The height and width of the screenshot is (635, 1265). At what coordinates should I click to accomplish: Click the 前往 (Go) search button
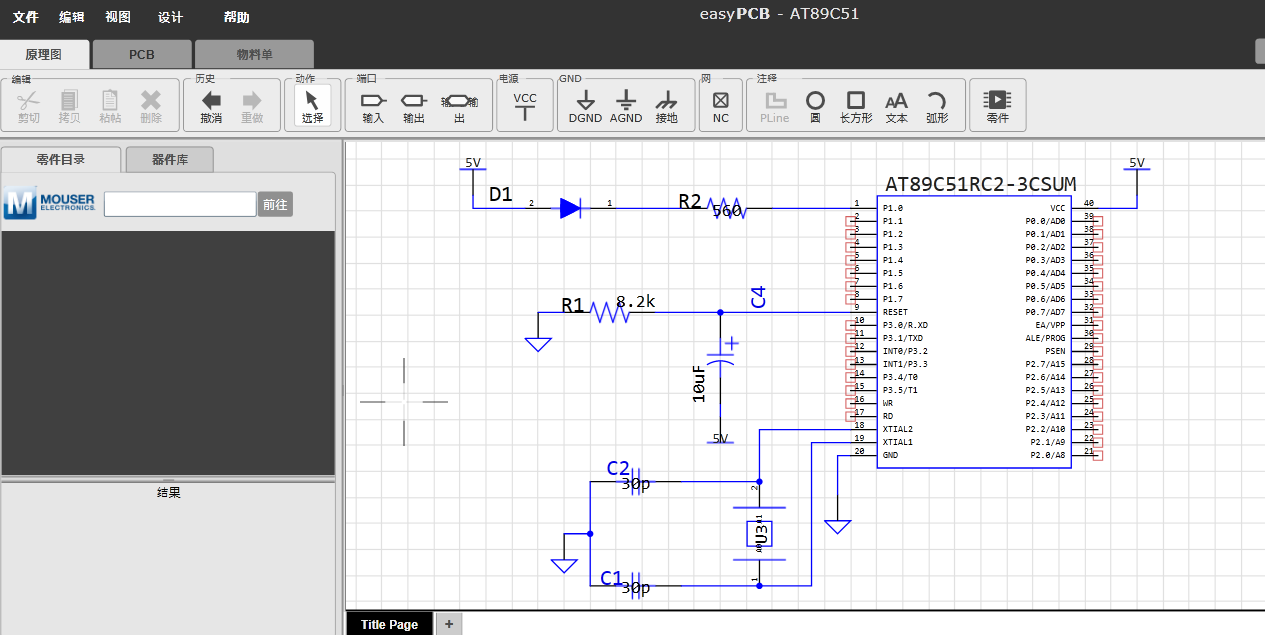275,204
